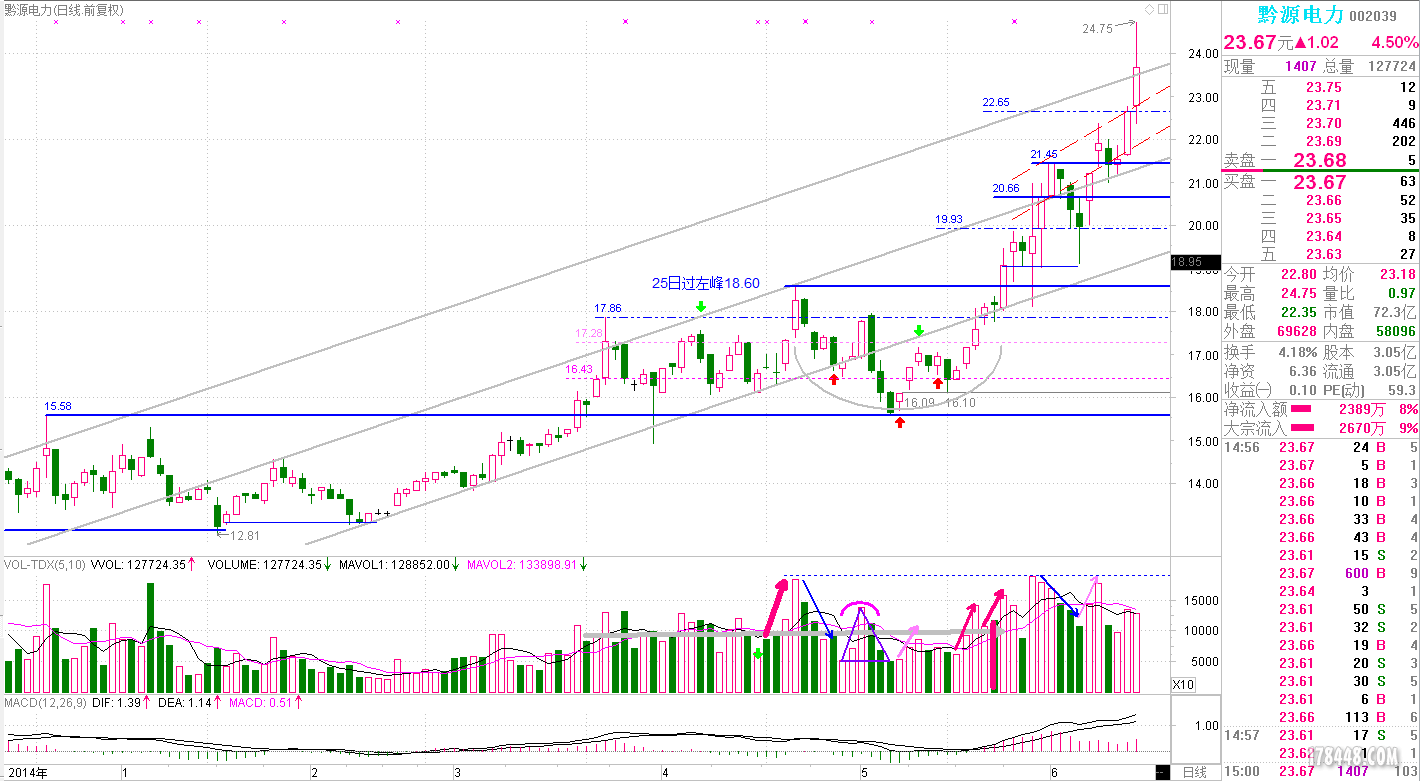Image resolution: width=1420 pixels, height=781 pixels.
Task: Click the 2014年 timeline label
Action: [26, 772]
